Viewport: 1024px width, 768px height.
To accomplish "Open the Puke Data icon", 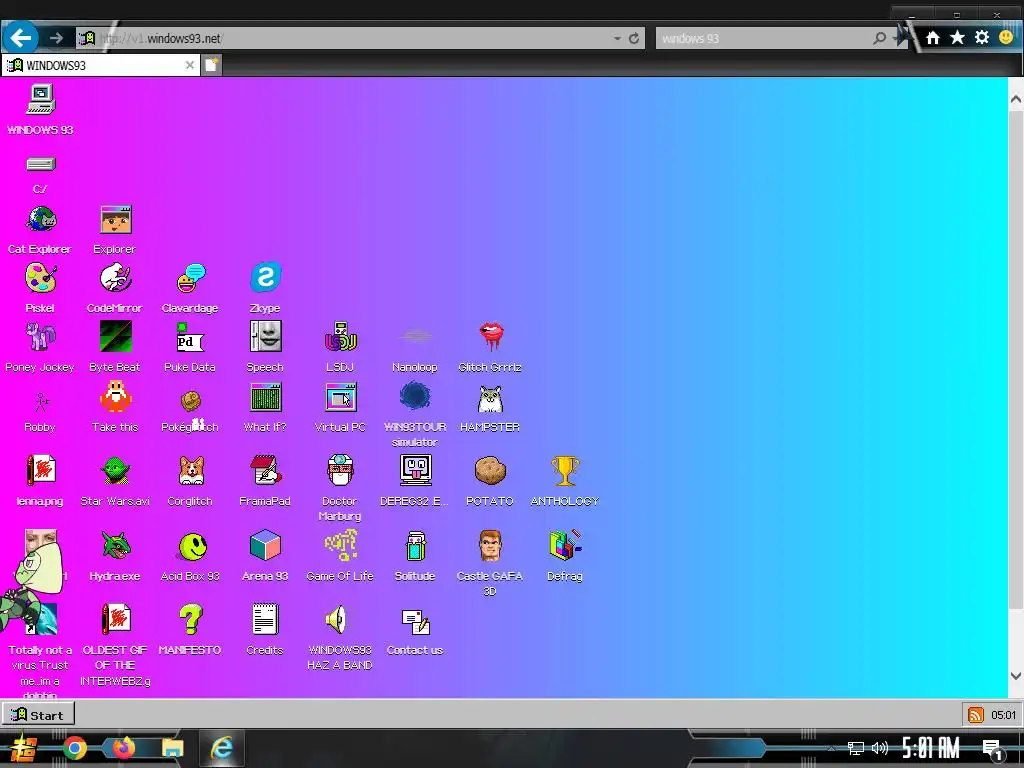I will pos(191,337).
